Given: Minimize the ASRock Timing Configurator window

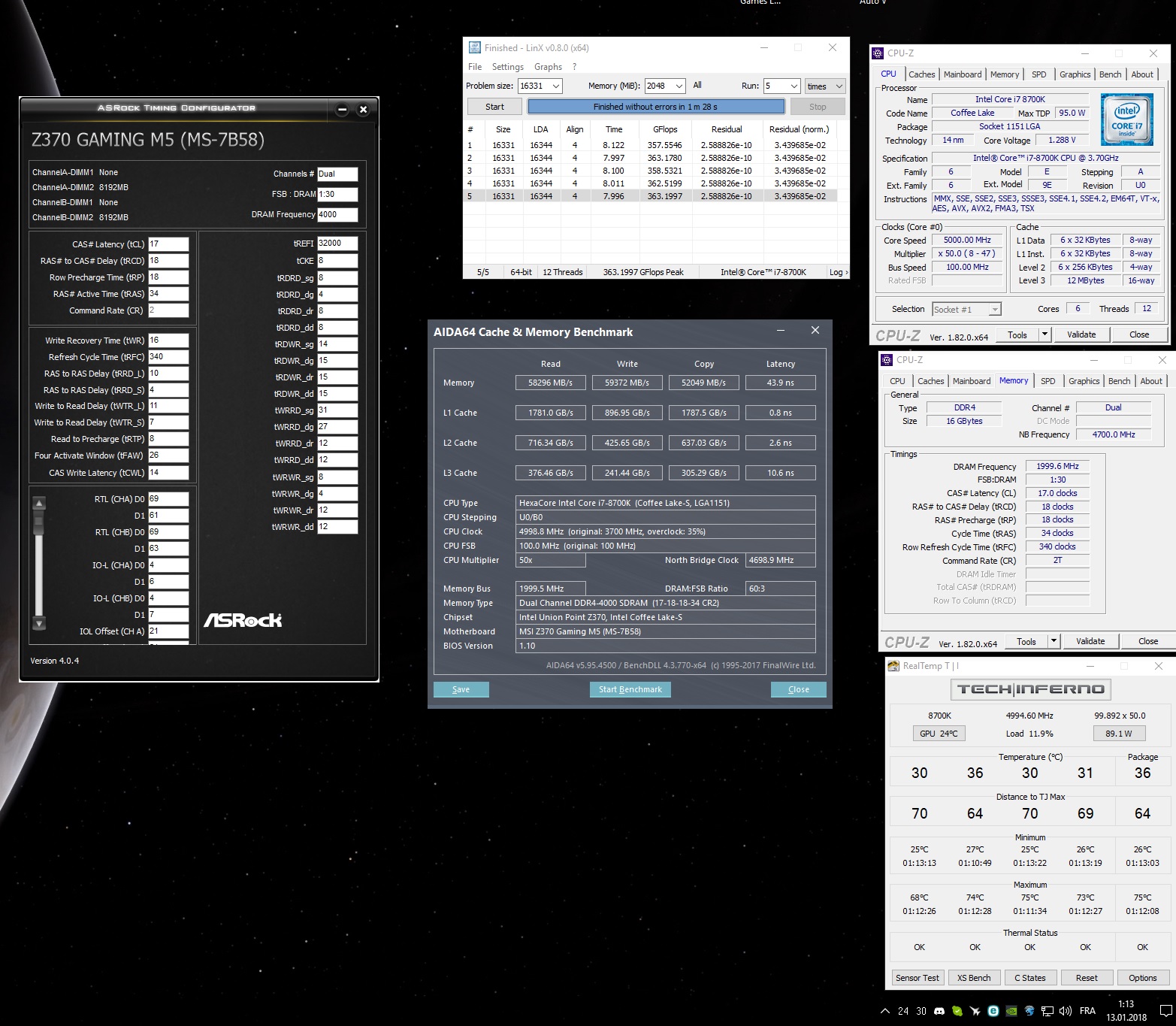Looking at the screenshot, I should (342, 109).
